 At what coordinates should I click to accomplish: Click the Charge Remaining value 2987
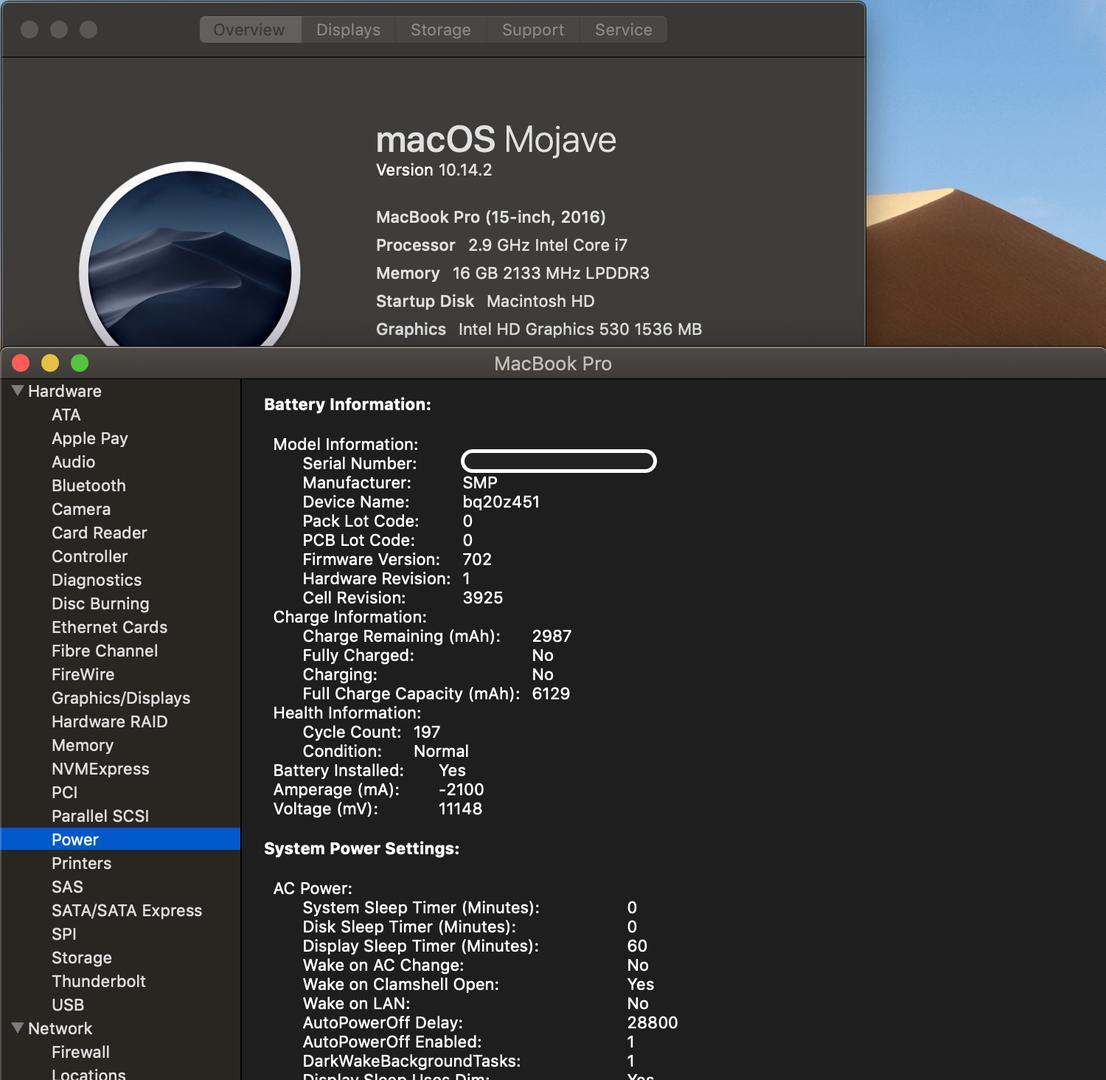pos(552,636)
